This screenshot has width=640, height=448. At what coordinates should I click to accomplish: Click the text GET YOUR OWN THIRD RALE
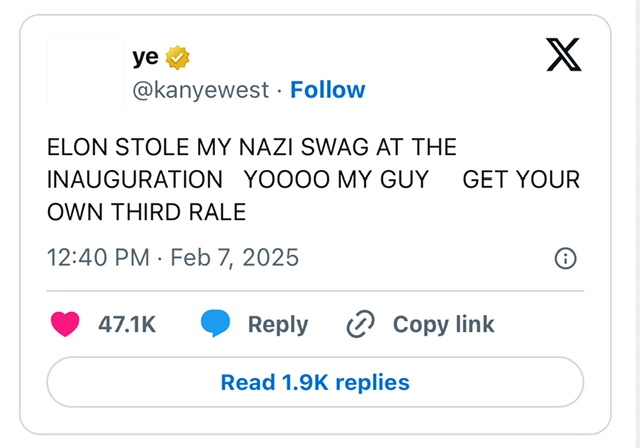[520, 180]
